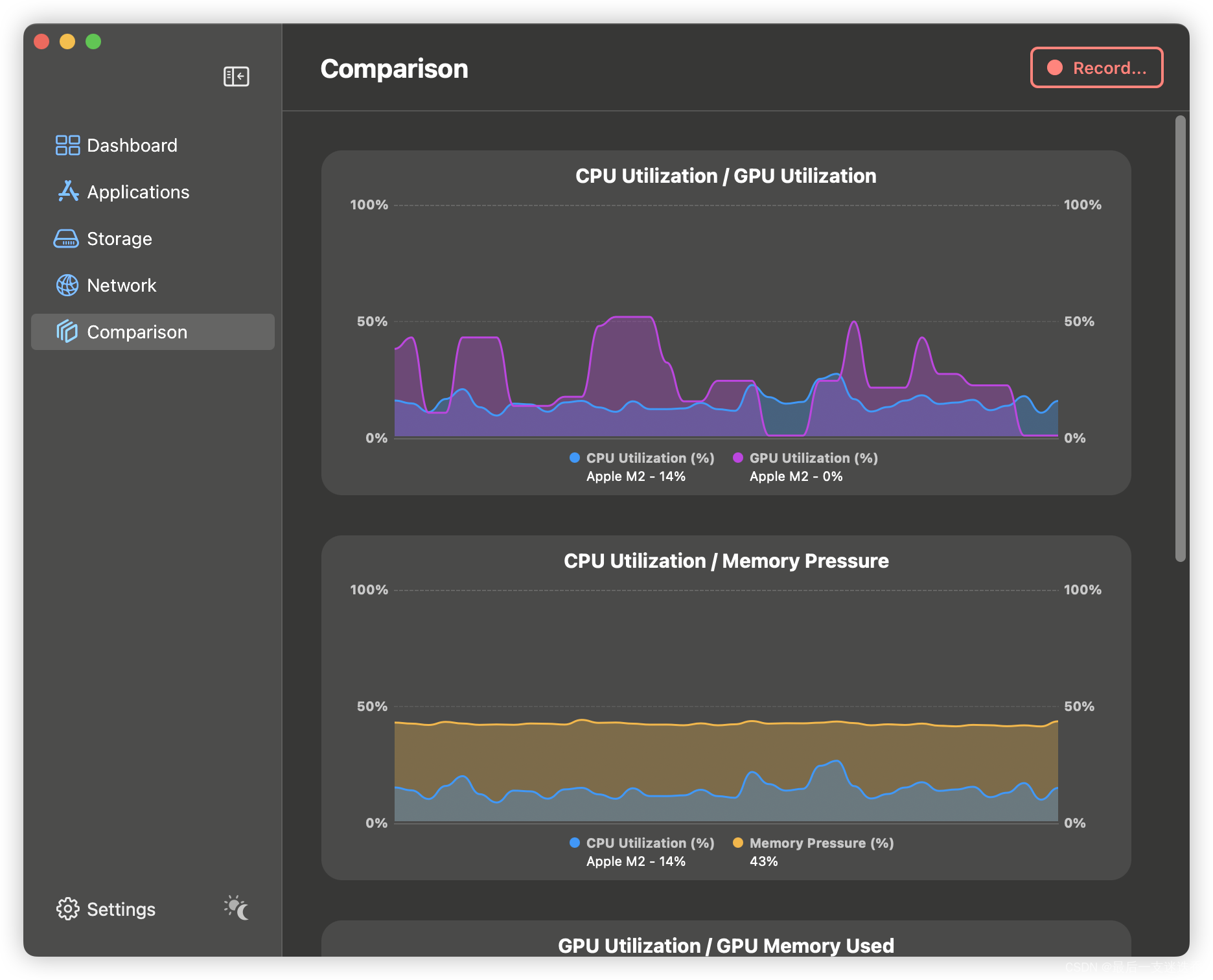
Task: Click the green zoom window button
Action: [93, 41]
